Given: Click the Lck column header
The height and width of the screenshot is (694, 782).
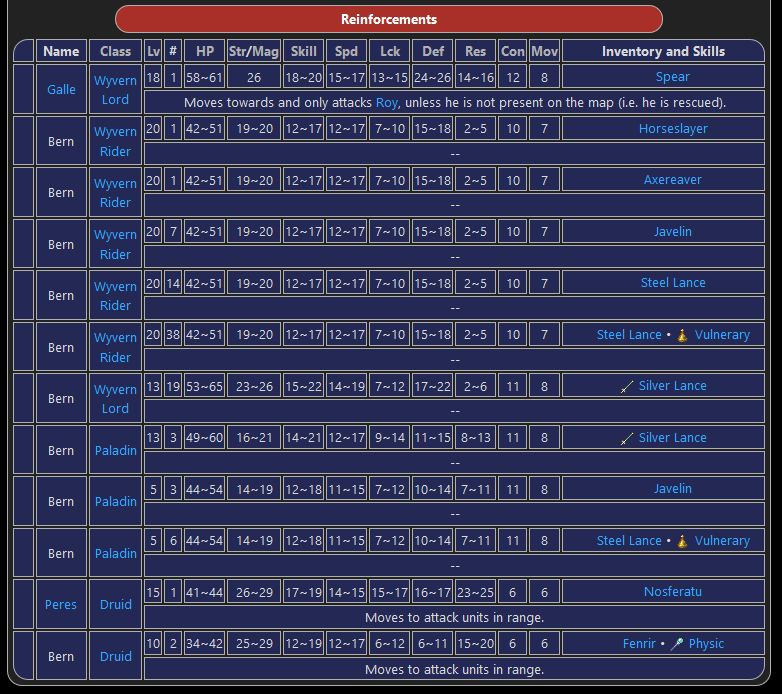Looking at the screenshot, I should point(390,51).
